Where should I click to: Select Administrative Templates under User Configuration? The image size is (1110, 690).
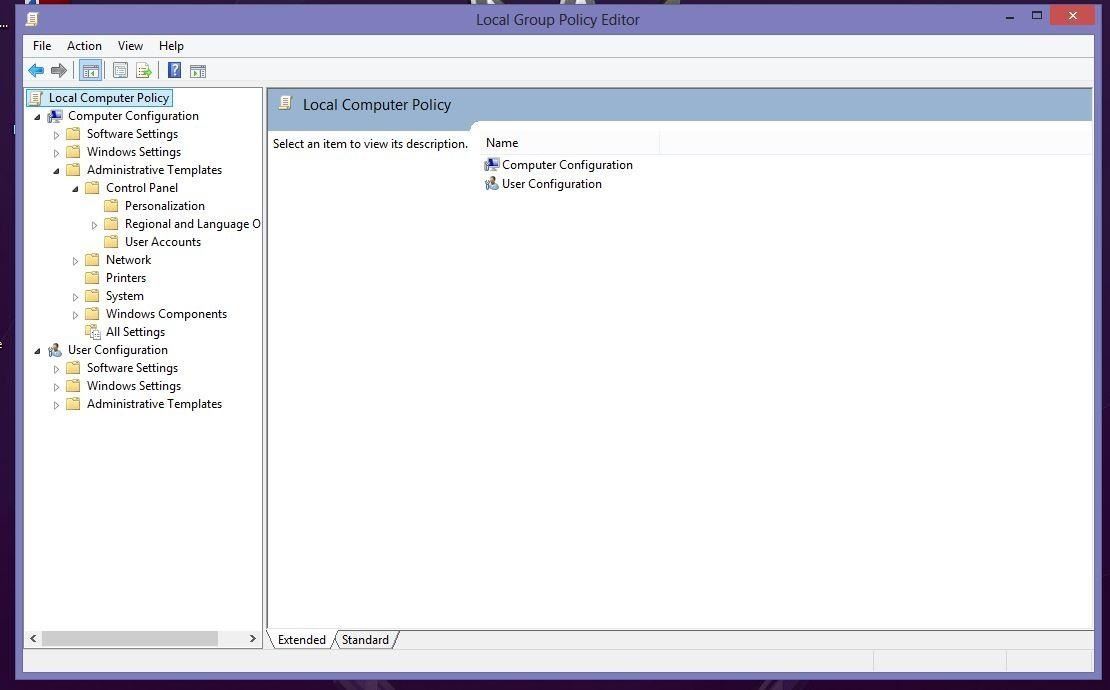pos(154,404)
